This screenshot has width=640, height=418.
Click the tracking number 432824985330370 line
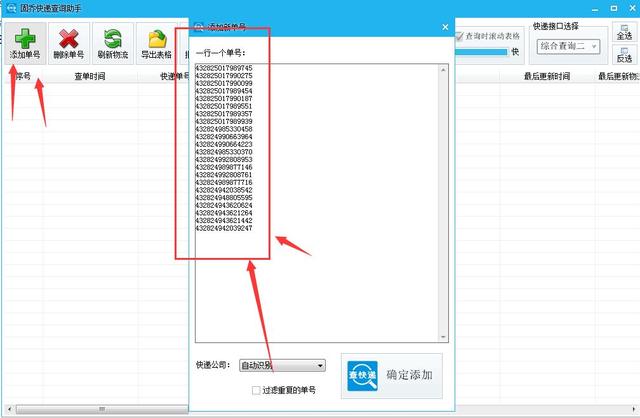point(224,152)
